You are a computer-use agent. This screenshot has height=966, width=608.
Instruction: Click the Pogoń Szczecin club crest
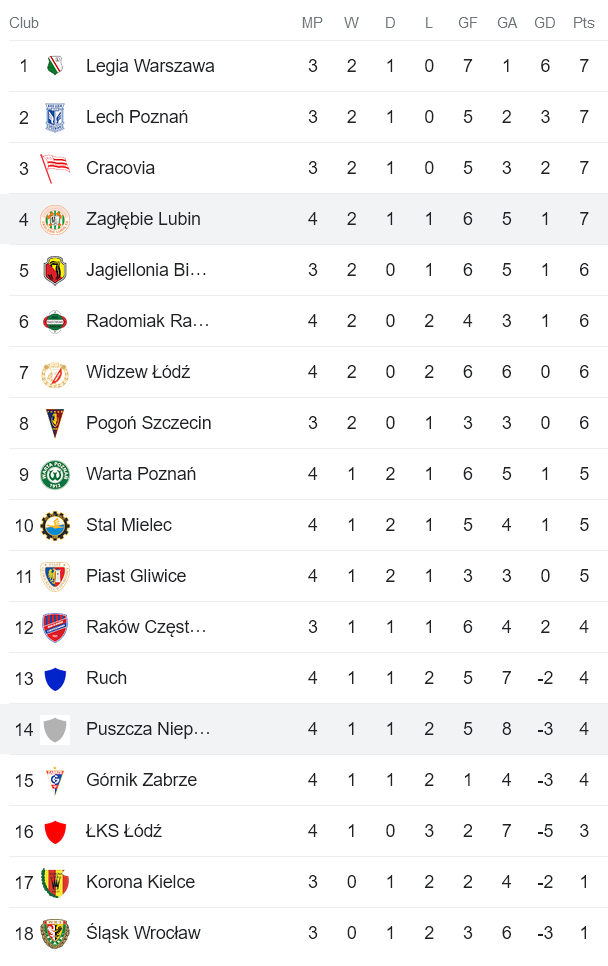55,423
